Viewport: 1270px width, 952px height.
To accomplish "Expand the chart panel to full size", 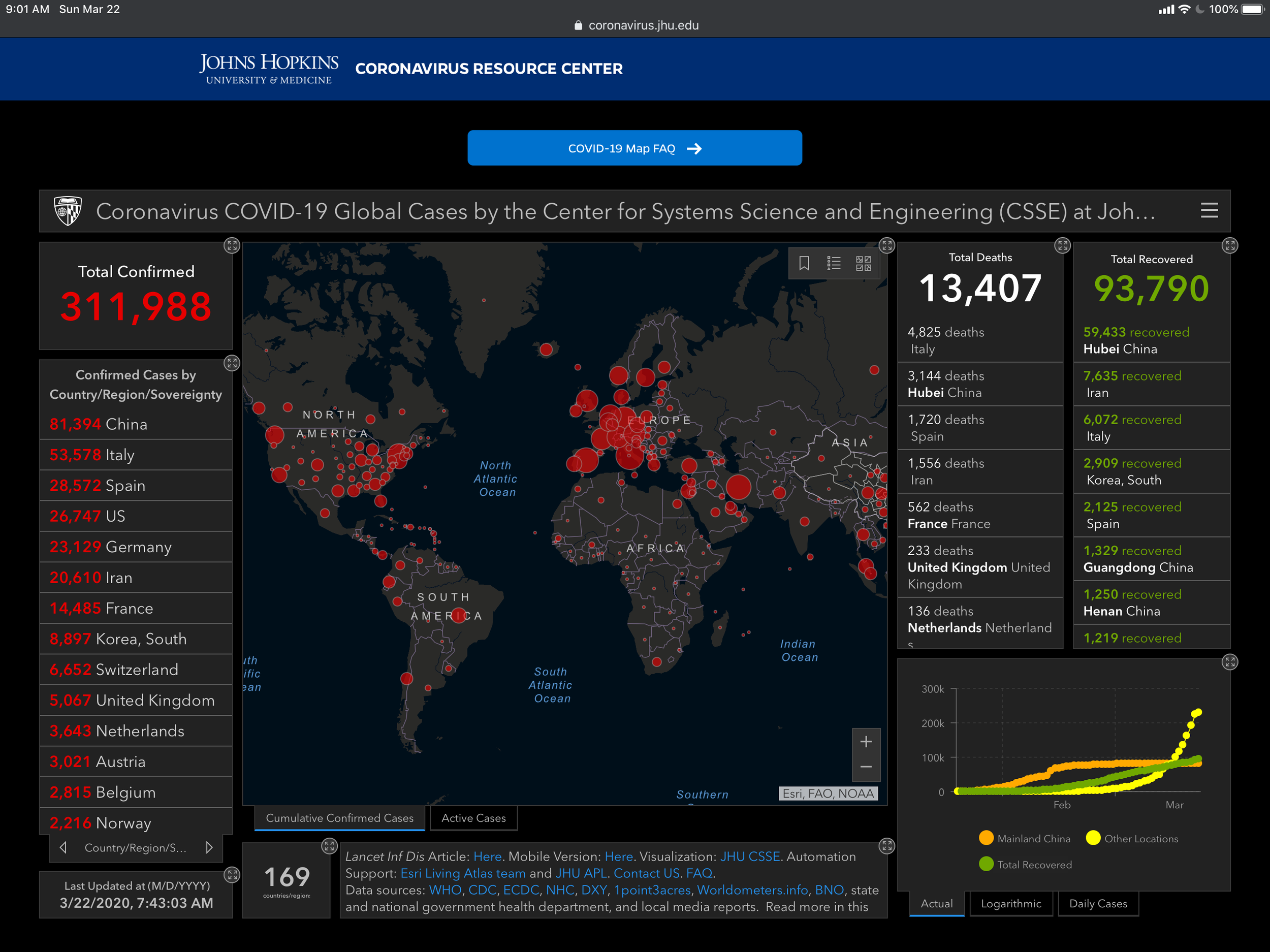I will click(1229, 662).
